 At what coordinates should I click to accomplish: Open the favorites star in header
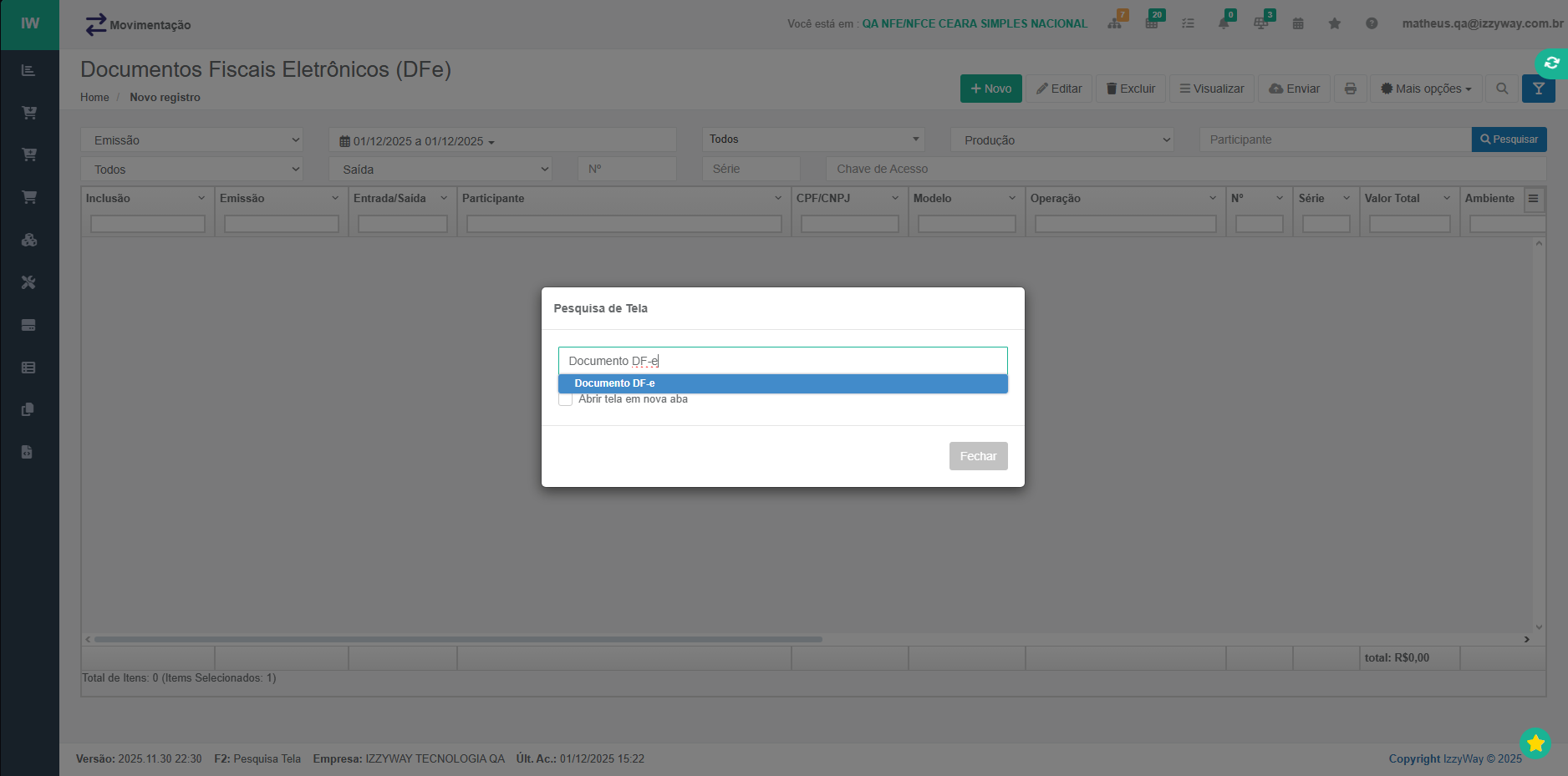click(1334, 23)
